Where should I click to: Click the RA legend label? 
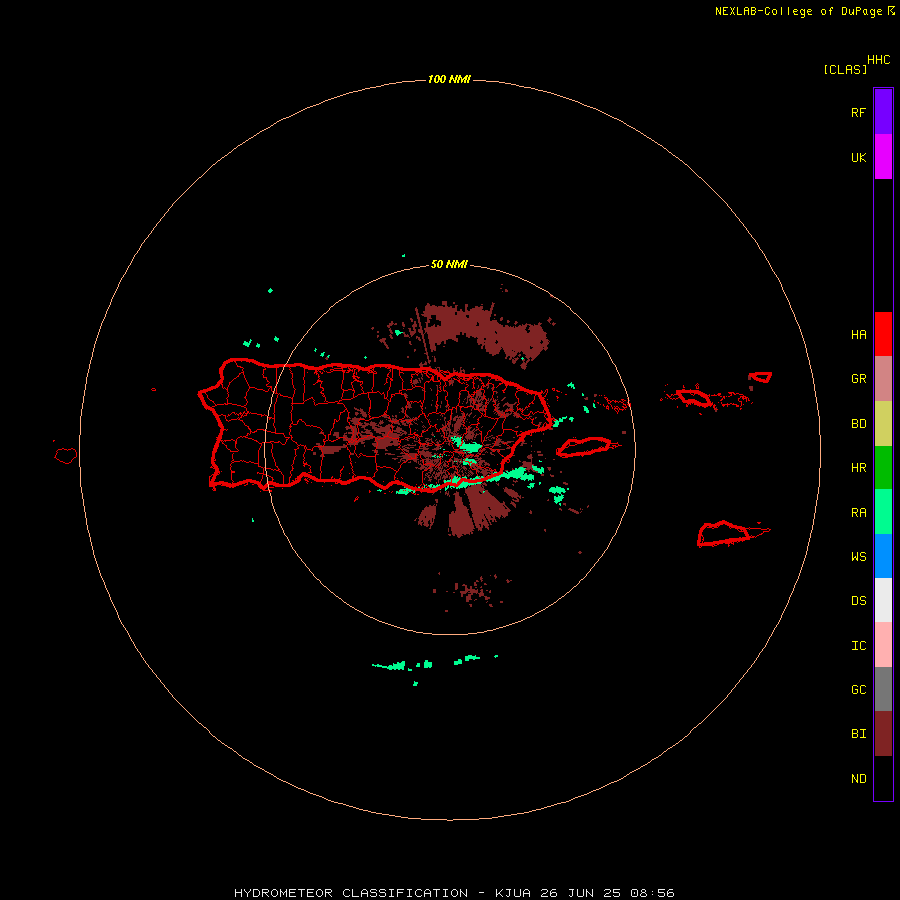coord(858,513)
